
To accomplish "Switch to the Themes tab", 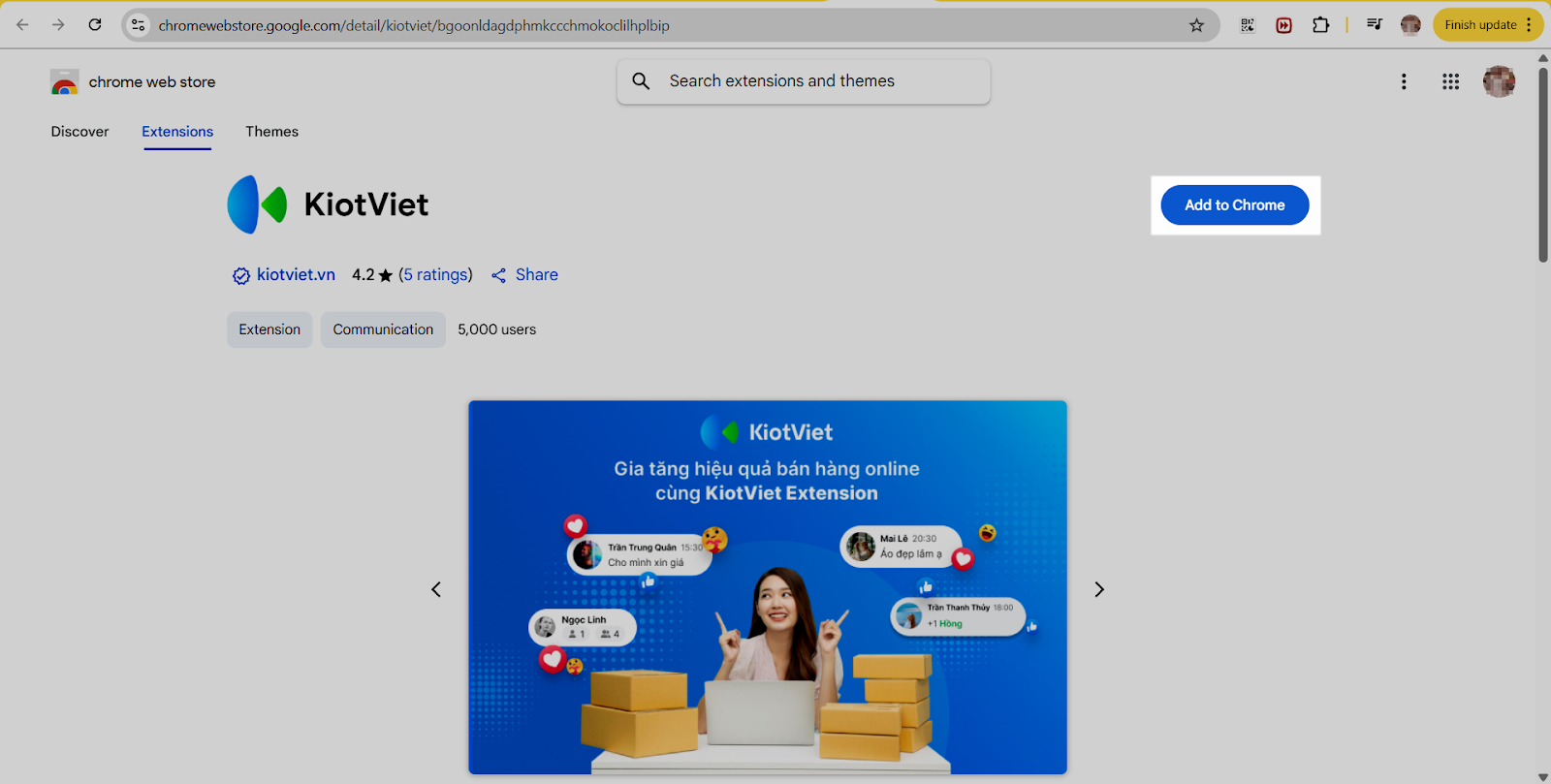I will pos(271,132).
